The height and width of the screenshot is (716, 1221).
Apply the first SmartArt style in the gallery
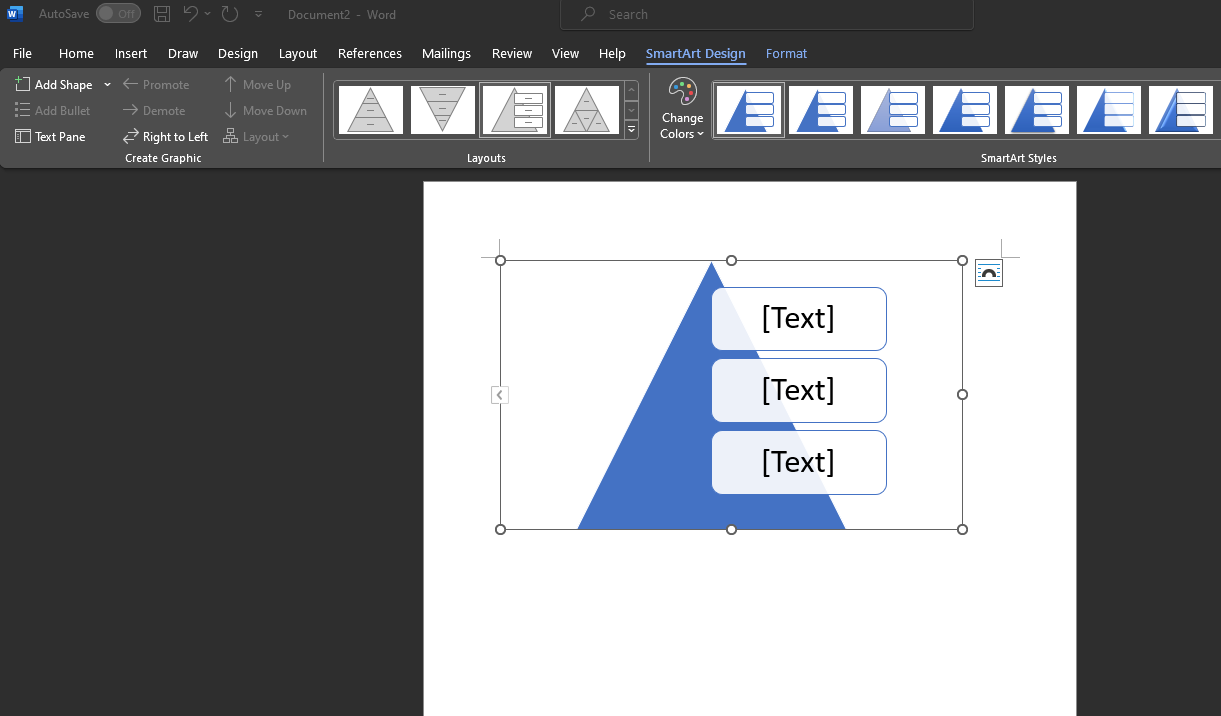pyautogui.click(x=748, y=109)
